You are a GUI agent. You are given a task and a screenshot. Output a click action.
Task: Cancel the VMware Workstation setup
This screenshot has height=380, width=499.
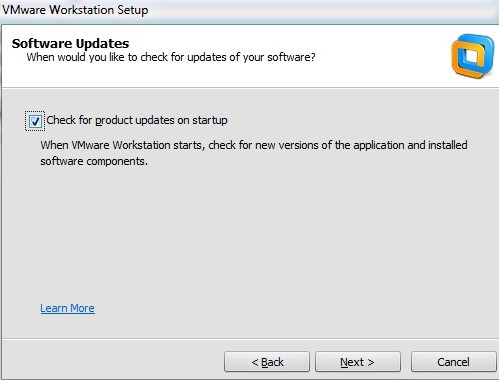pyautogui.click(x=454, y=362)
